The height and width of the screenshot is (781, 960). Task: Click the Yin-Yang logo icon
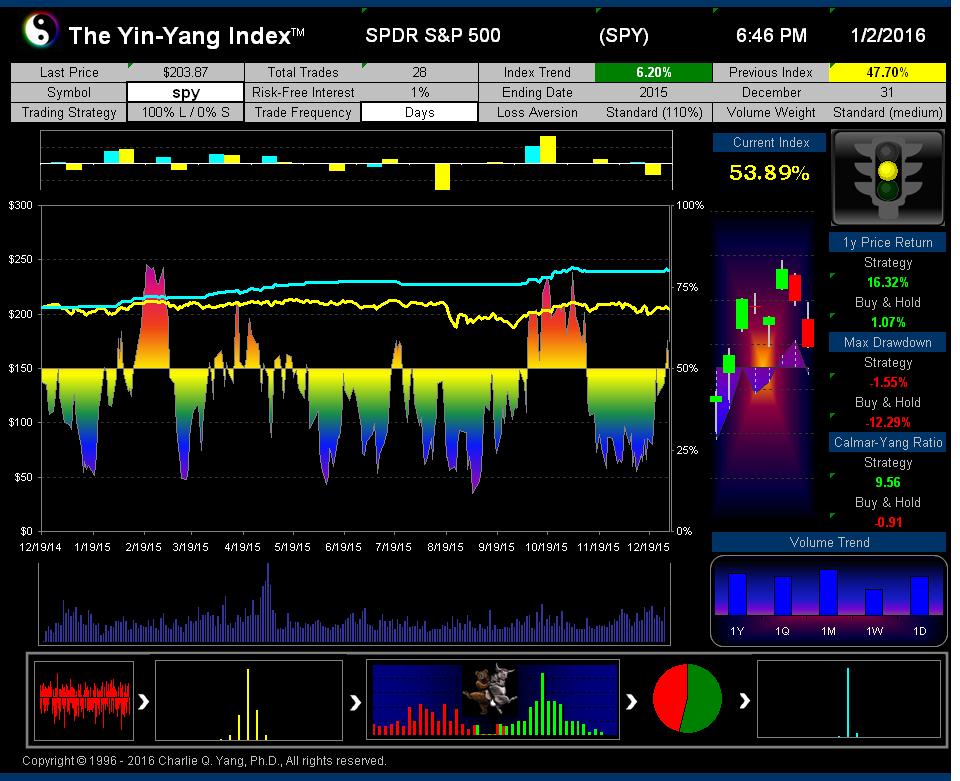[40, 31]
